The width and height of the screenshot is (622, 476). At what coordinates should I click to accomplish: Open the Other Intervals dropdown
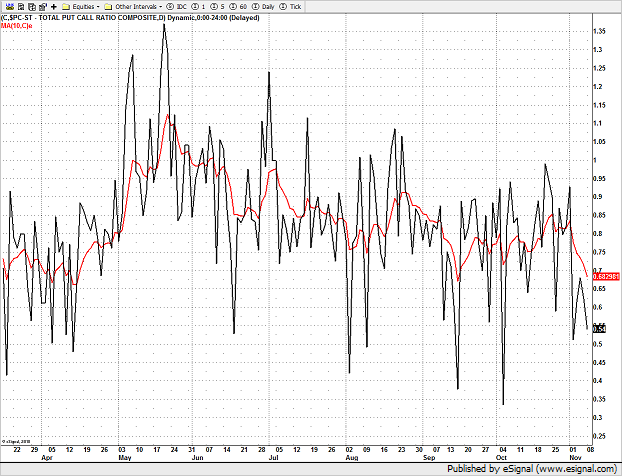coord(133,7)
